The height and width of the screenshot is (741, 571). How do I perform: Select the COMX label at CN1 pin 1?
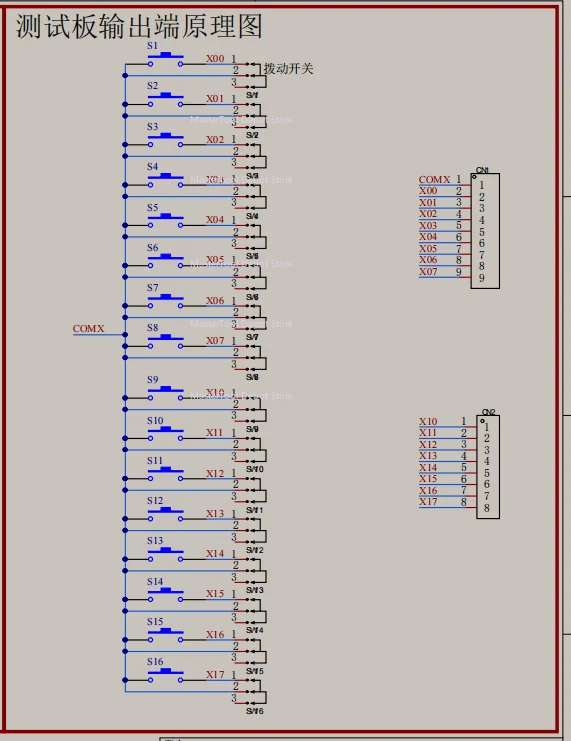434,180
